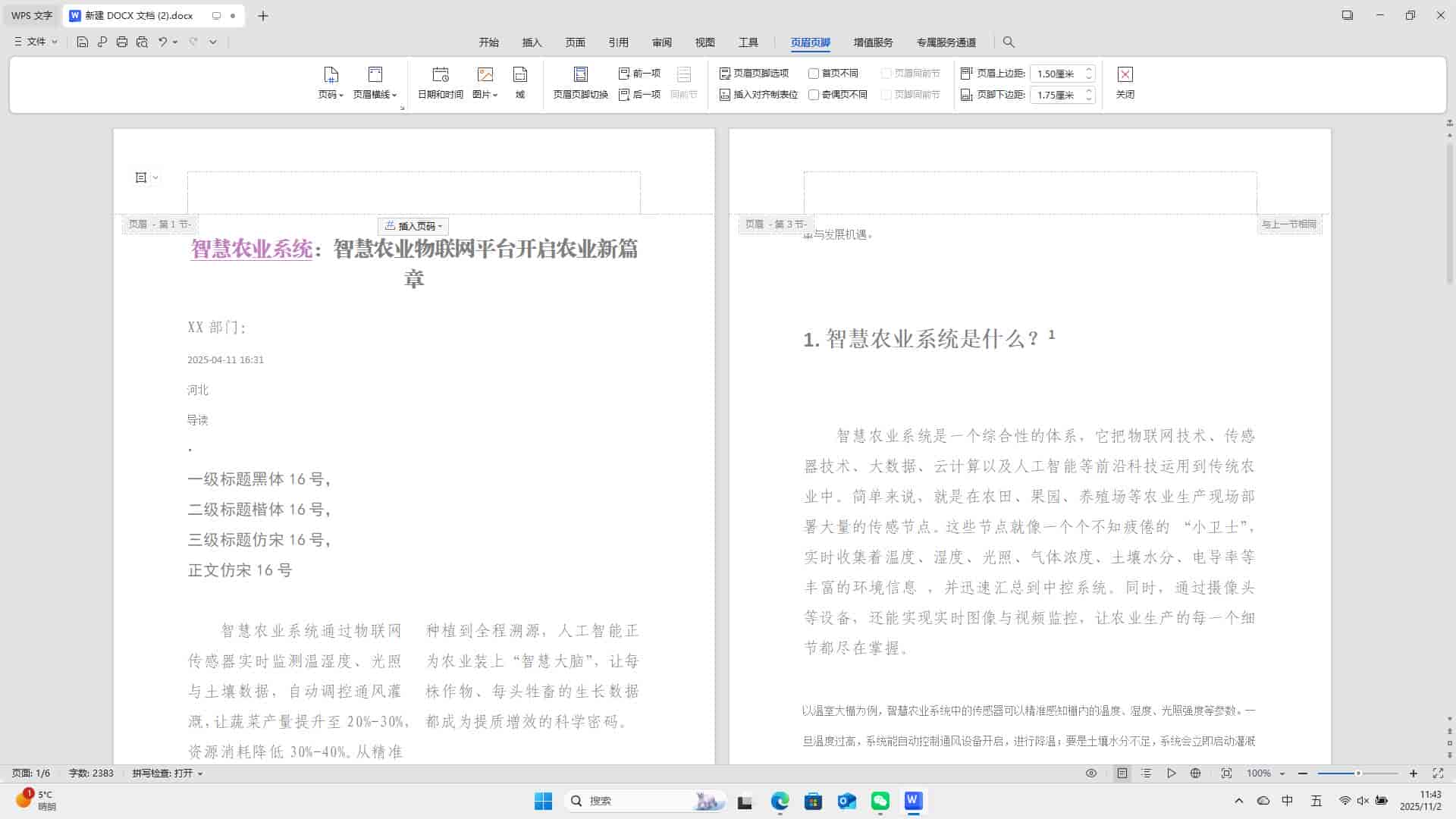This screenshot has height=819, width=1456.
Task: Open the 工具 ribbon tab
Action: coord(748,42)
